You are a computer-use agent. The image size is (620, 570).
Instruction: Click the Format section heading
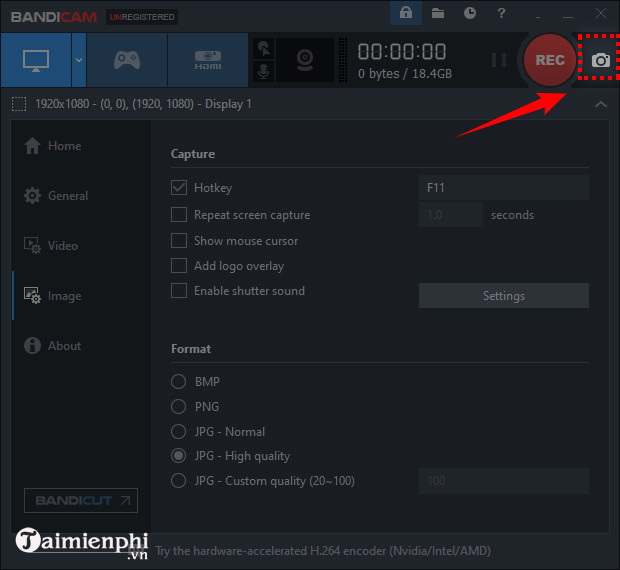coord(191,349)
